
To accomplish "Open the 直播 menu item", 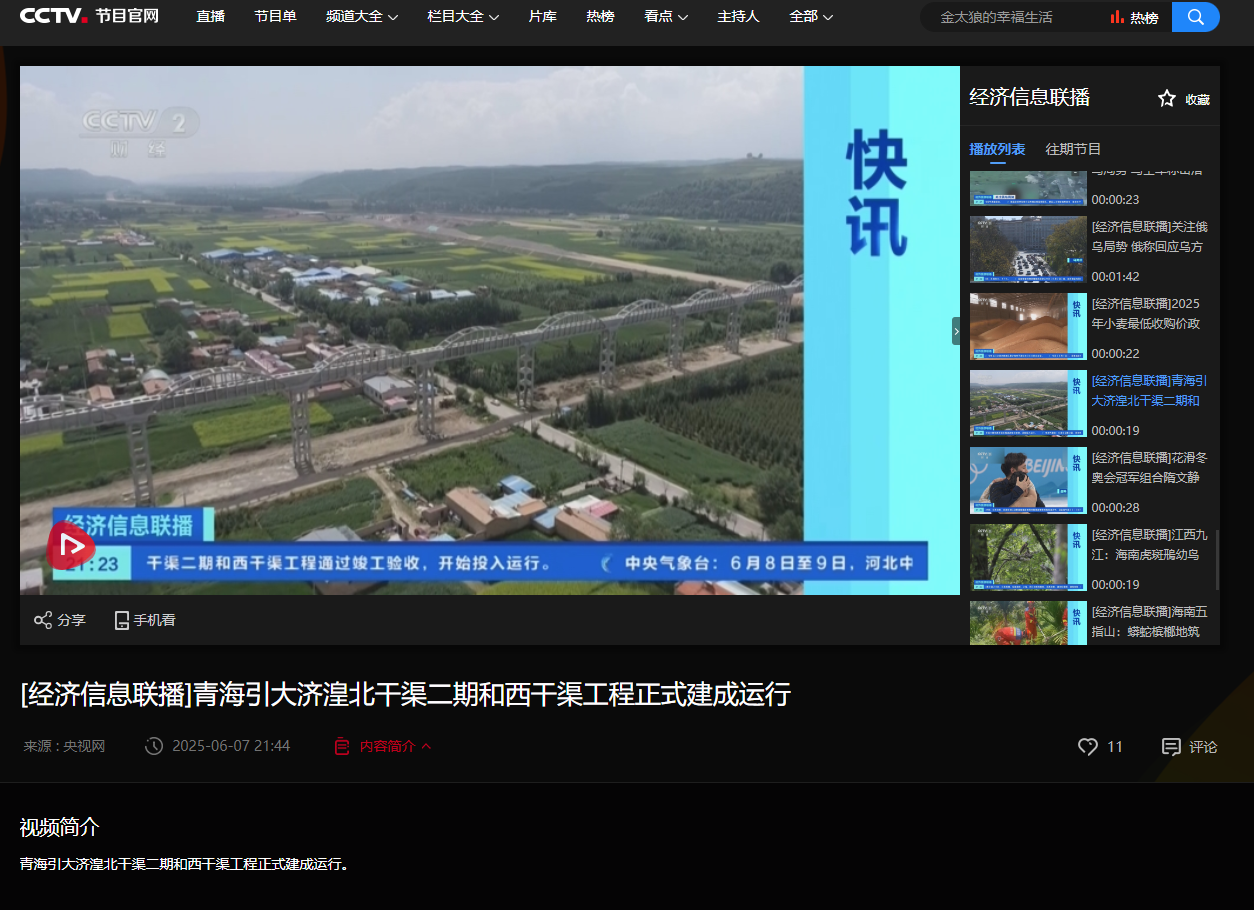I will [x=211, y=16].
